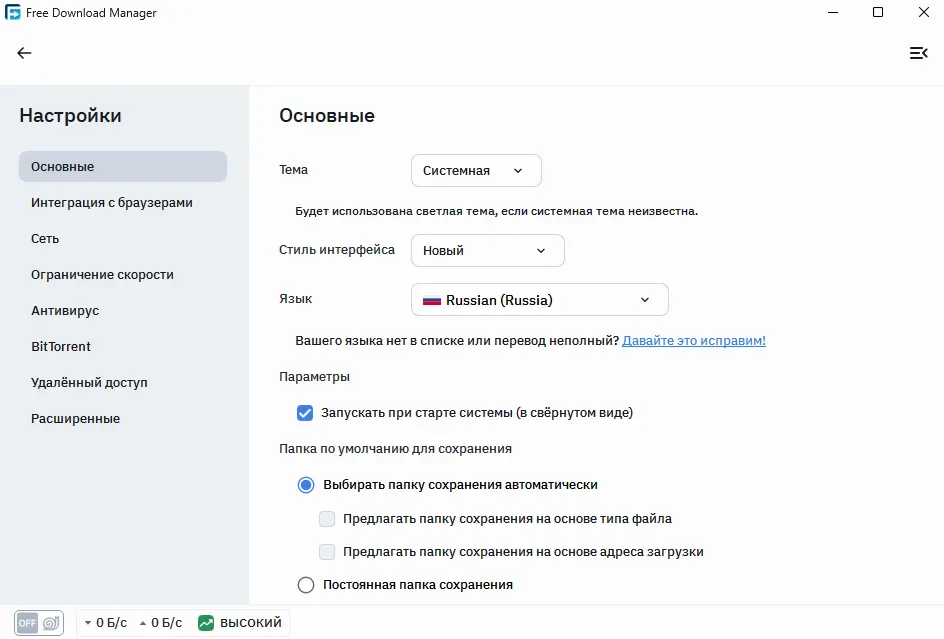Click the green traffic priority icon
944x639 pixels.
204,622
